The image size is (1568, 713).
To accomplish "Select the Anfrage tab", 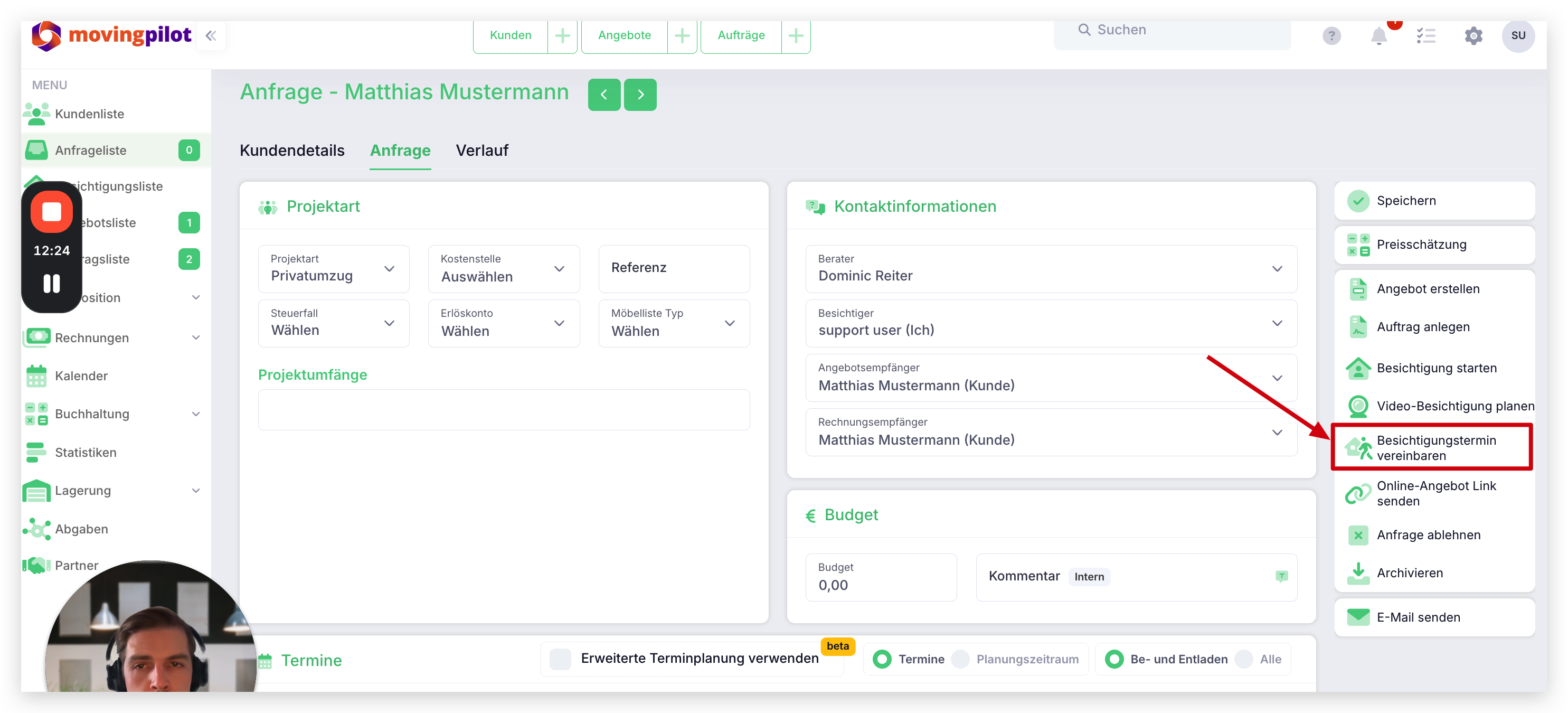I will click(400, 151).
